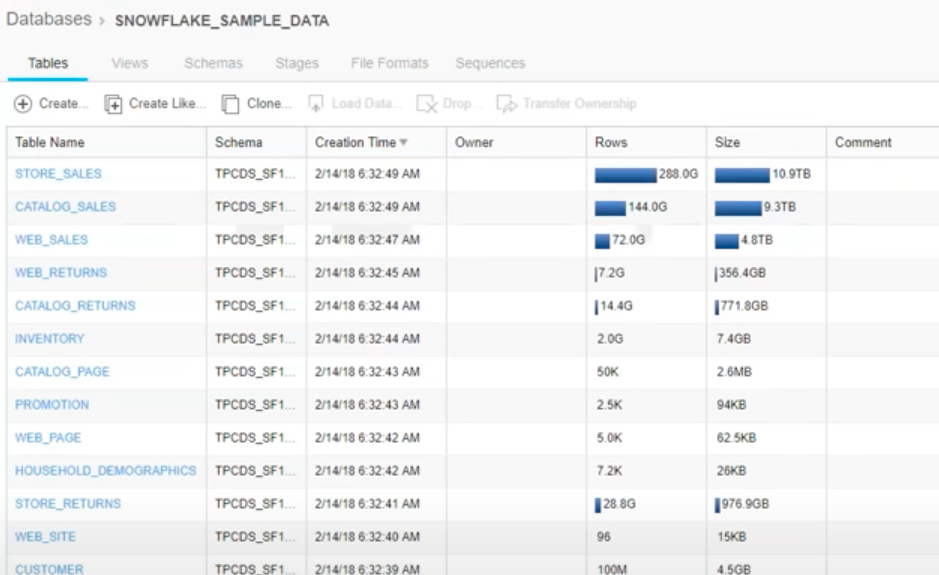Image resolution: width=939 pixels, height=575 pixels.
Task: Open the Sequences tab
Action: pyautogui.click(x=490, y=63)
